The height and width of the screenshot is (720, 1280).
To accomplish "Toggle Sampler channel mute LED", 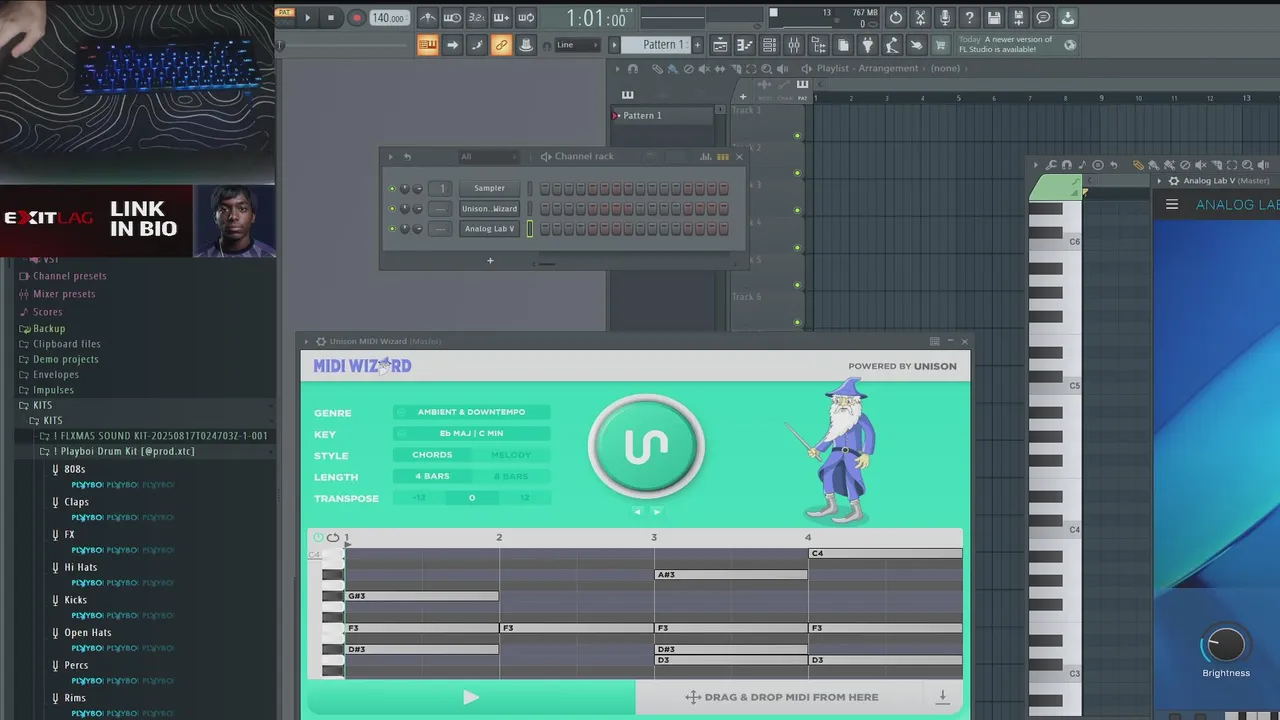I will pos(392,189).
